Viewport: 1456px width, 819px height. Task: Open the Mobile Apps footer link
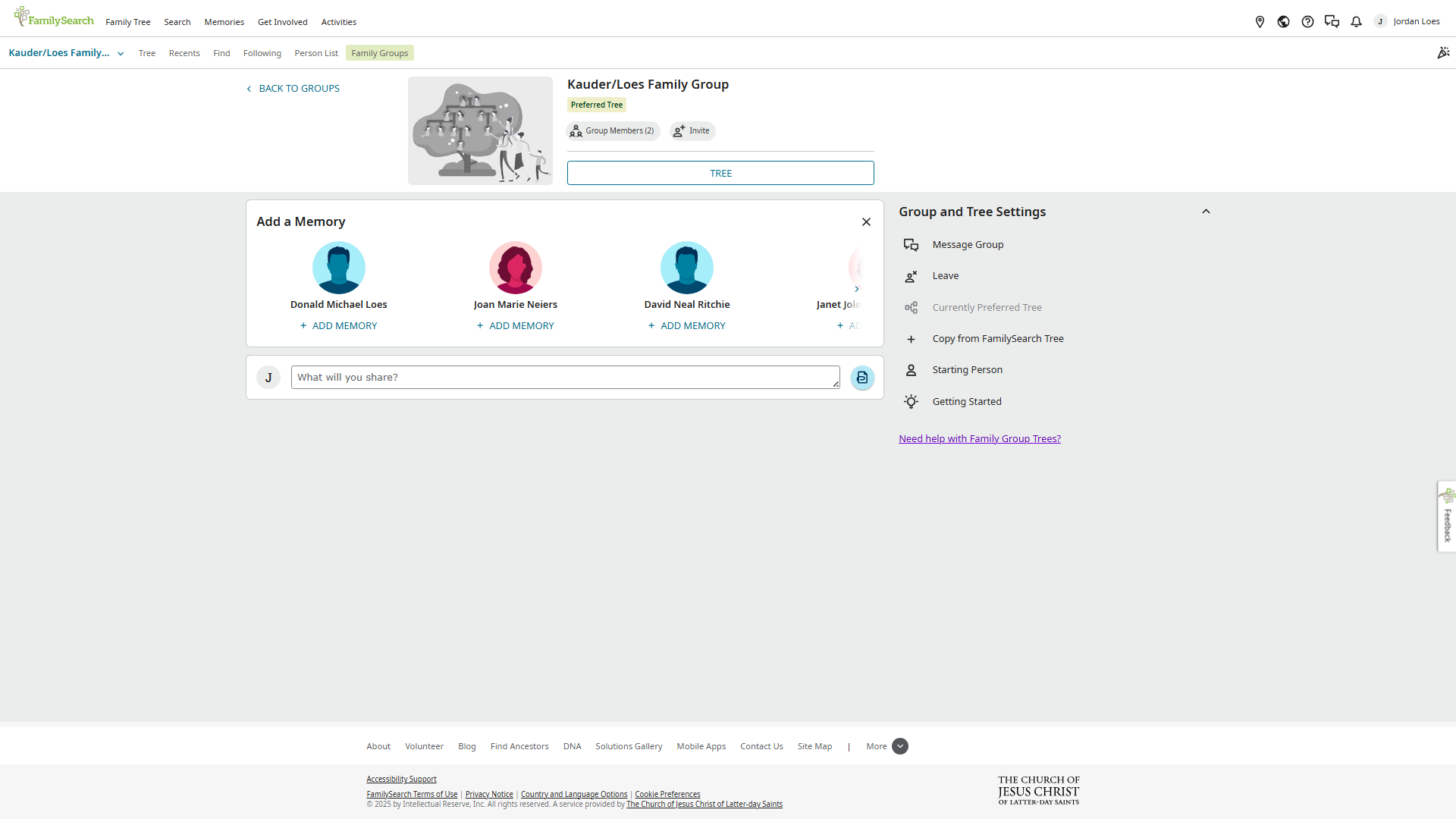[701, 747]
